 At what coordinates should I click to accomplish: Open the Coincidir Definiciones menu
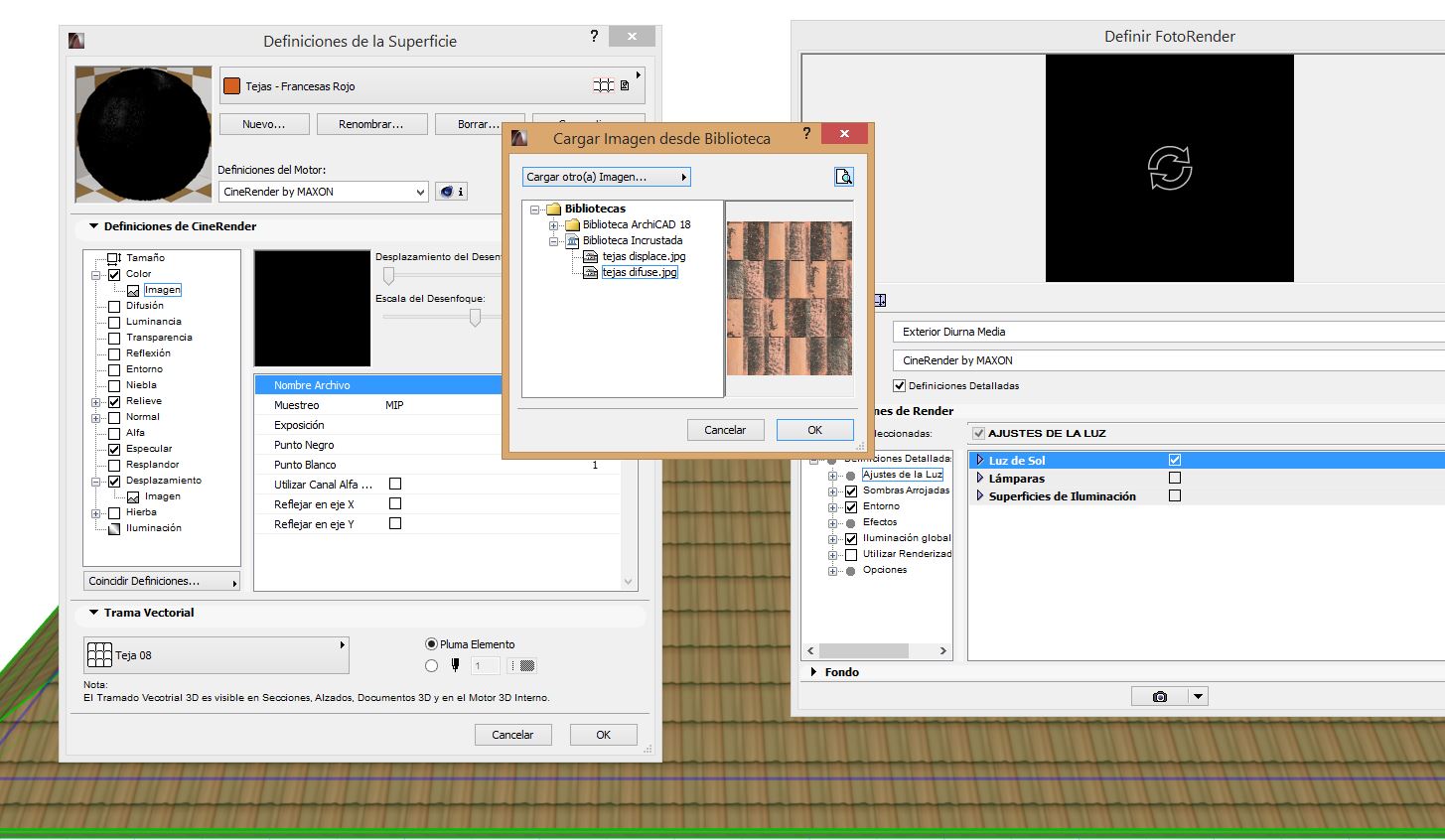coord(163,582)
